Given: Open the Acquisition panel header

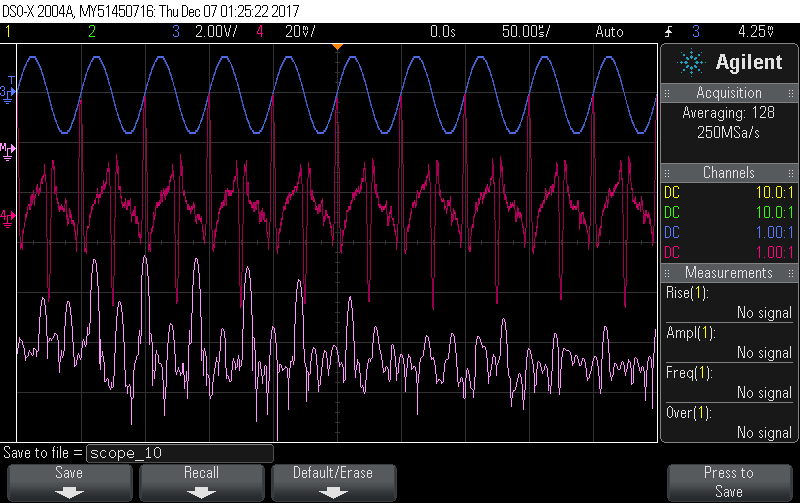Looking at the screenshot, I should (729, 93).
